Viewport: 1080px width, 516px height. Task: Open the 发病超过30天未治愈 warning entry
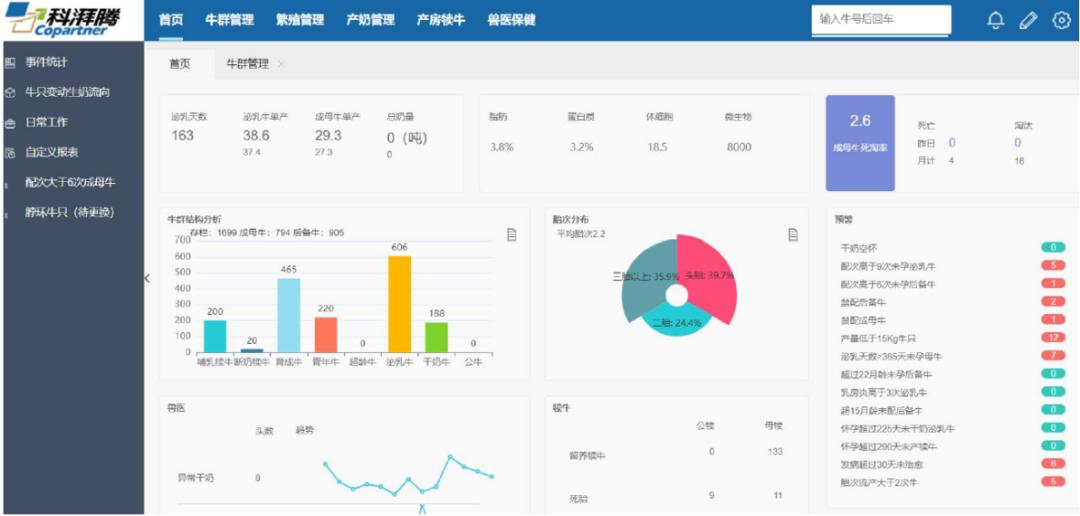[882, 464]
